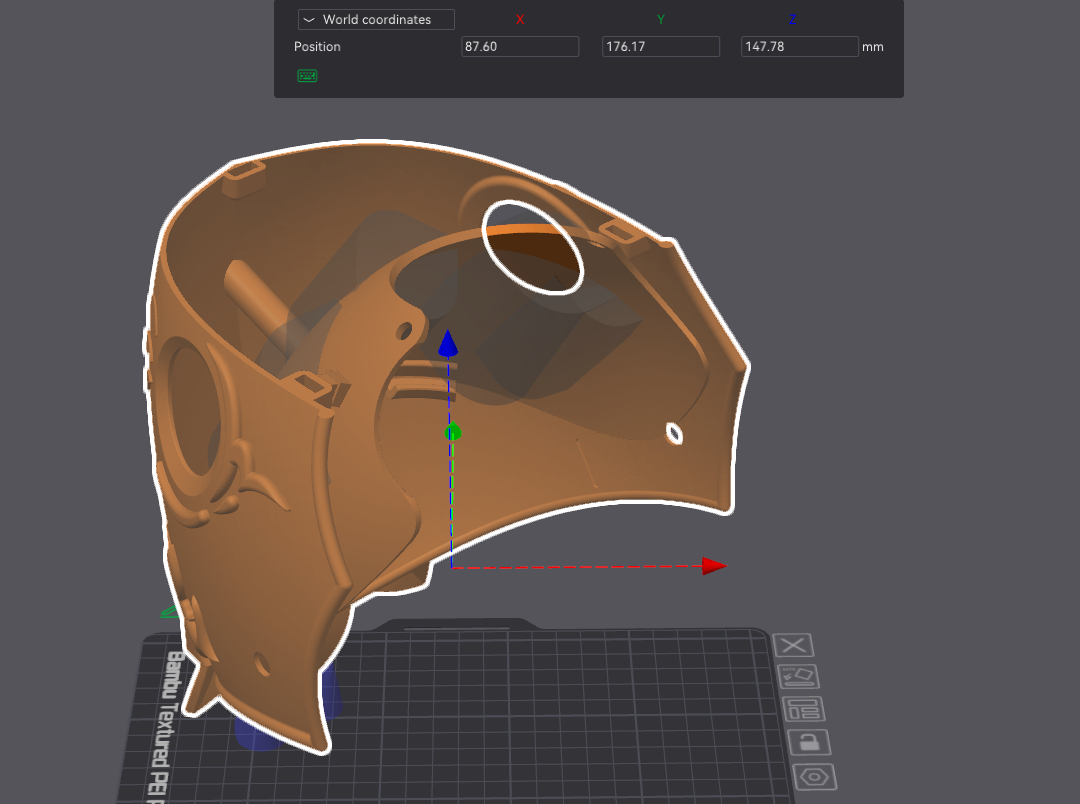
Task: Click the arrange objects plate icon
Action: coord(803,709)
